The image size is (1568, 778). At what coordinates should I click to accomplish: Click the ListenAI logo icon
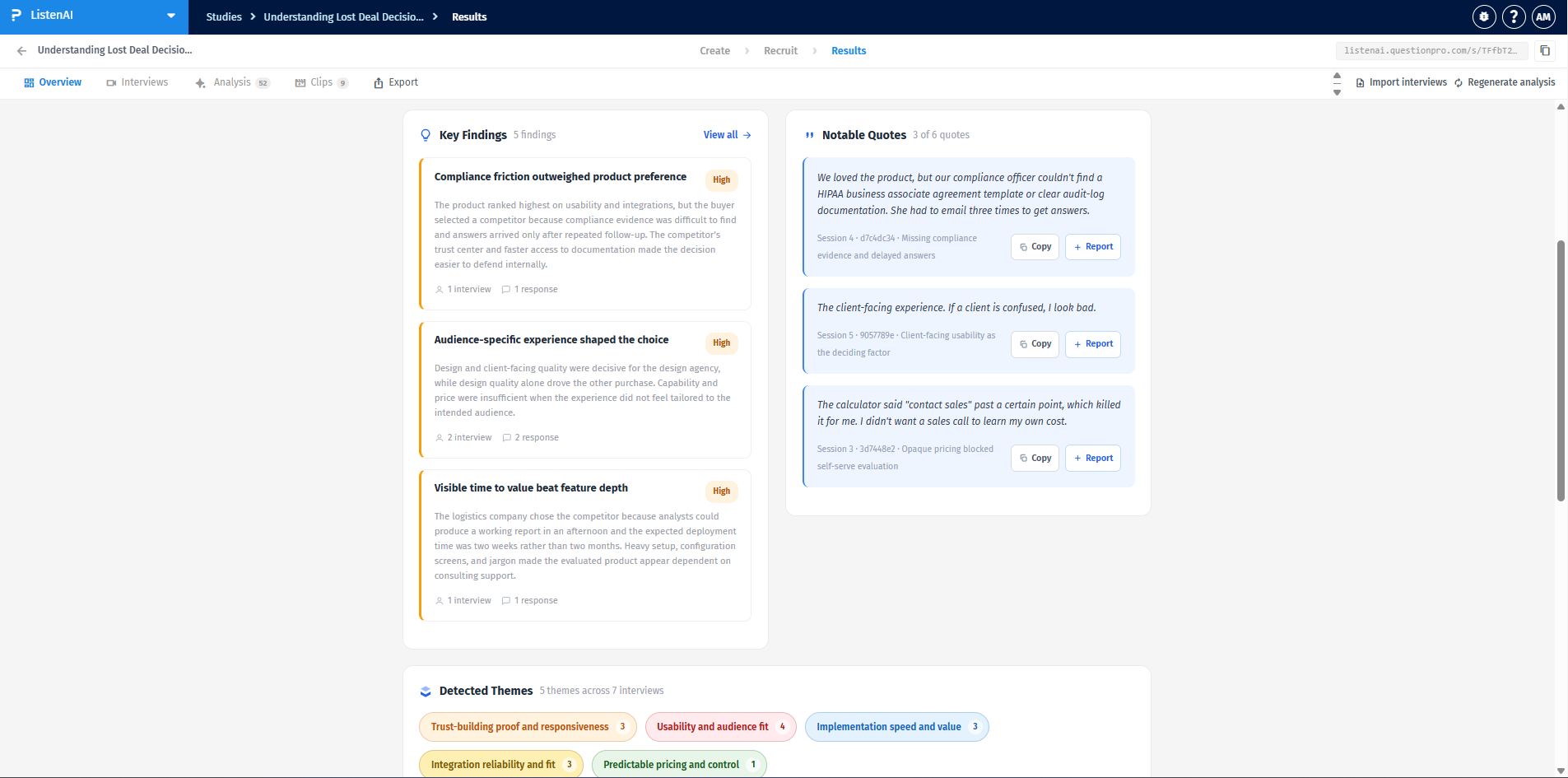pyautogui.click(x=16, y=16)
